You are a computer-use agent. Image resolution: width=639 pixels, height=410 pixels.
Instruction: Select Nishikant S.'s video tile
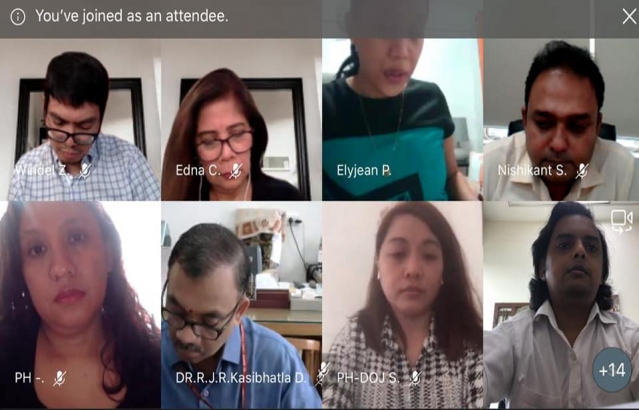561,119
